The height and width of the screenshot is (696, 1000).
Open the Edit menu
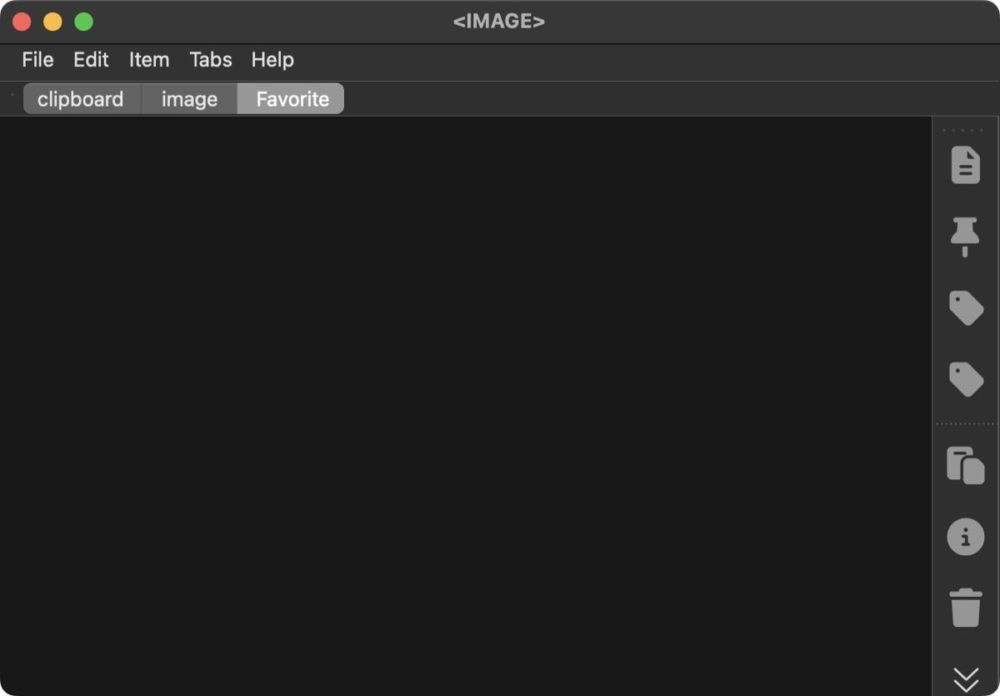(x=91, y=60)
